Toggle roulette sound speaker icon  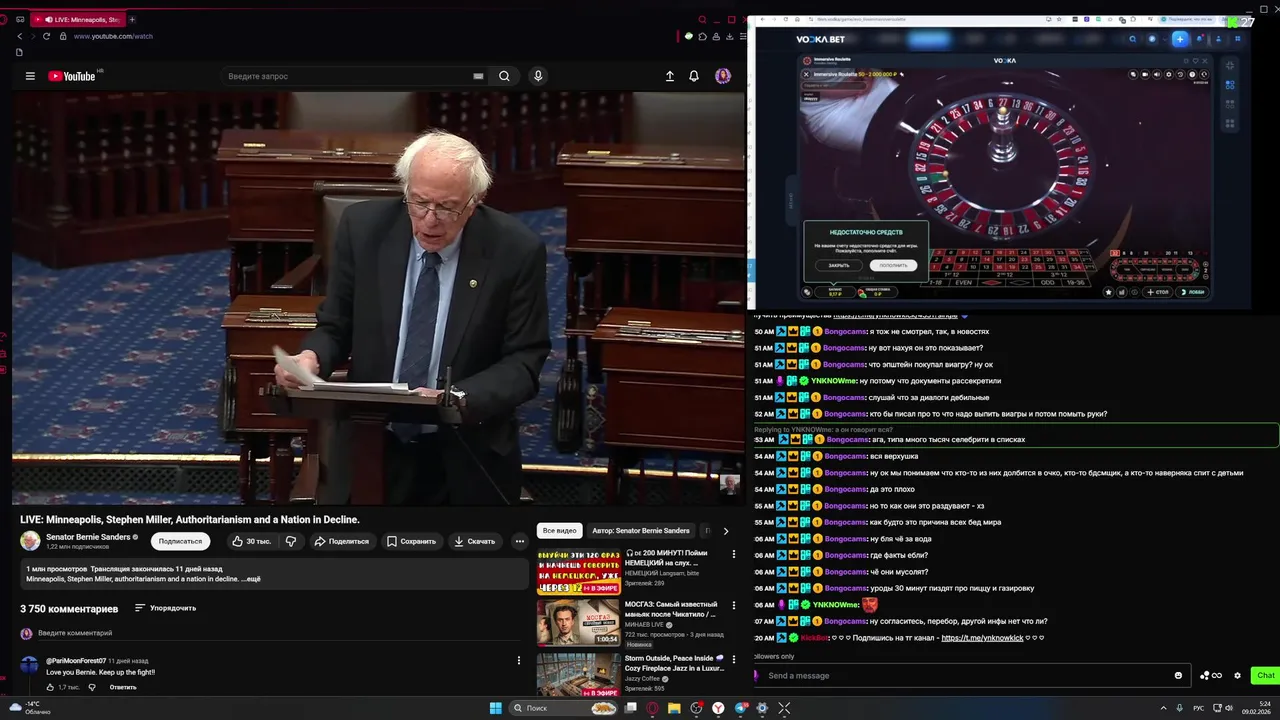(1157, 74)
